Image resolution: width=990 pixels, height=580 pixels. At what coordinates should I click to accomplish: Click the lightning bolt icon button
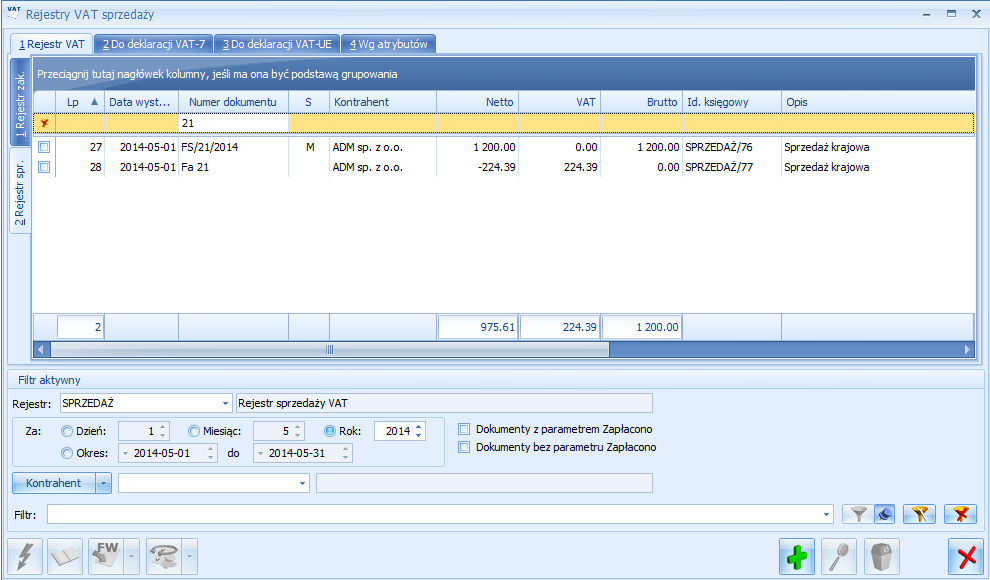[x=25, y=556]
